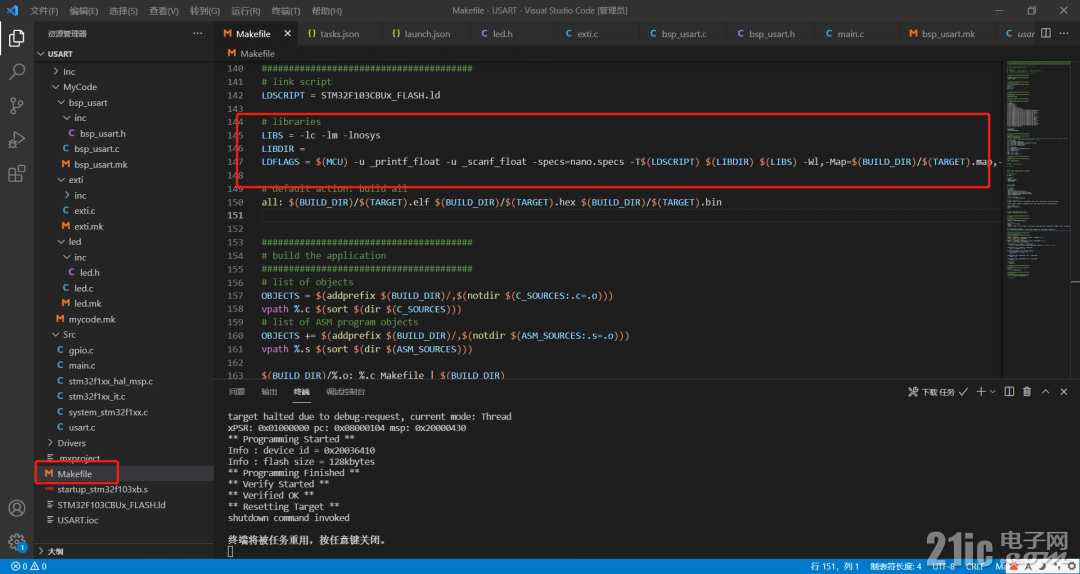Switch to tasks.json editor tab
This screenshot has height=574, width=1080.
pos(340,33)
